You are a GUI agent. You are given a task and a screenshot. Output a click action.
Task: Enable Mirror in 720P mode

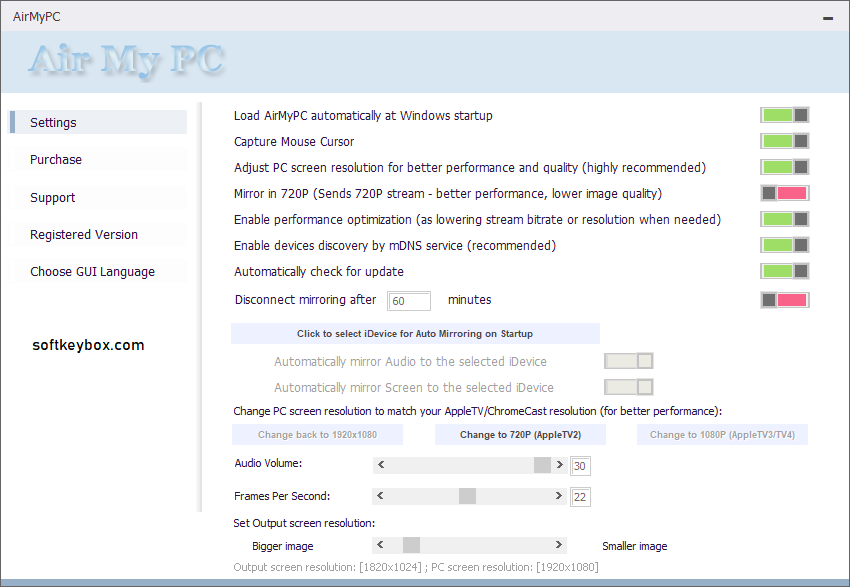[x=785, y=193]
